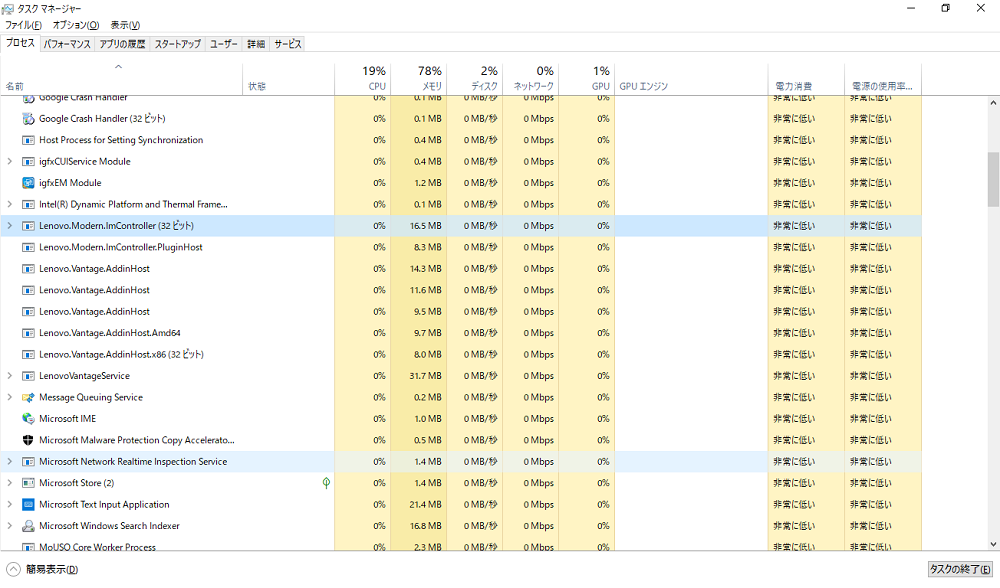Click the LenovoVantageService process icon

point(28,376)
